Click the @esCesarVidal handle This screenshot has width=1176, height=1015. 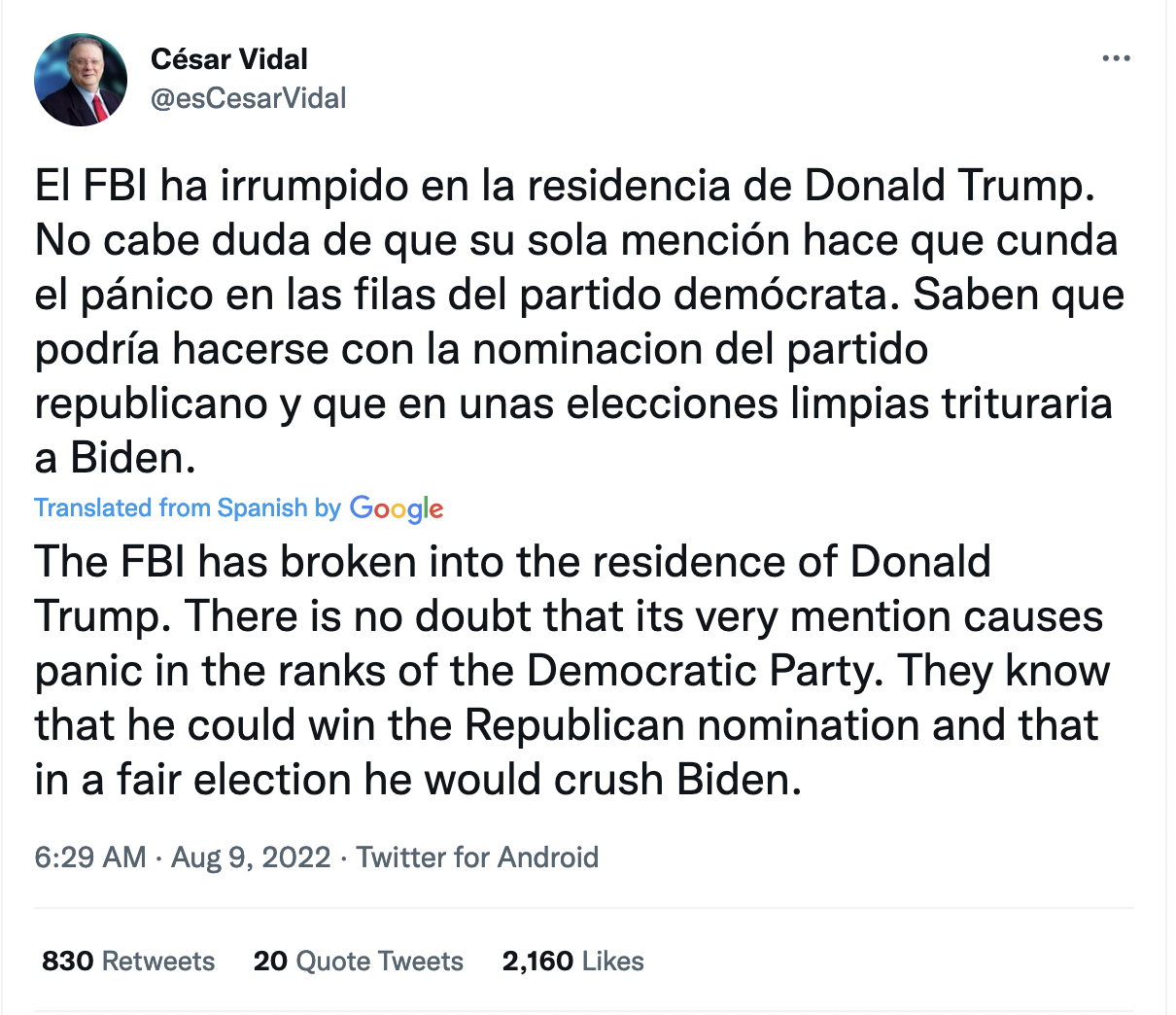pos(248,98)
